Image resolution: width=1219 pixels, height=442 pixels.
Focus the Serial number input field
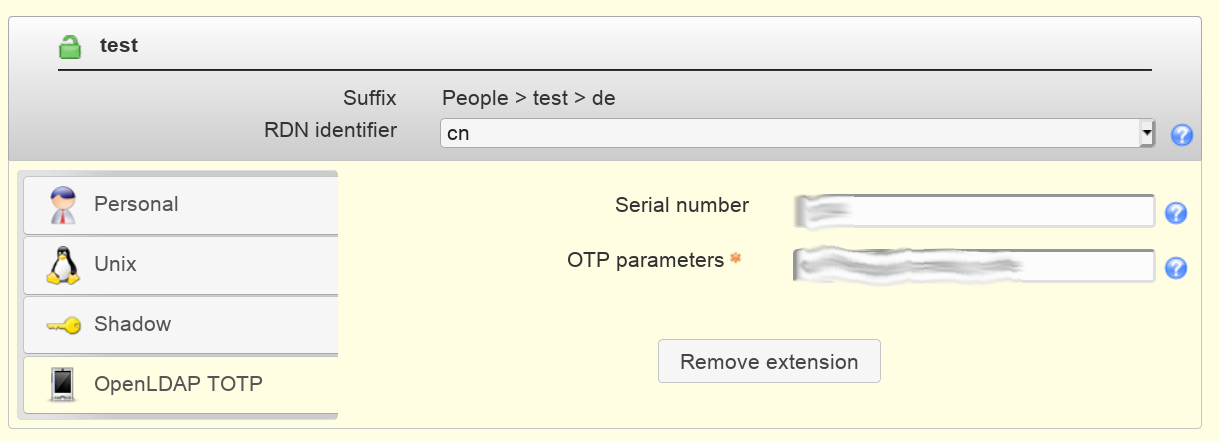pos(974,211)
